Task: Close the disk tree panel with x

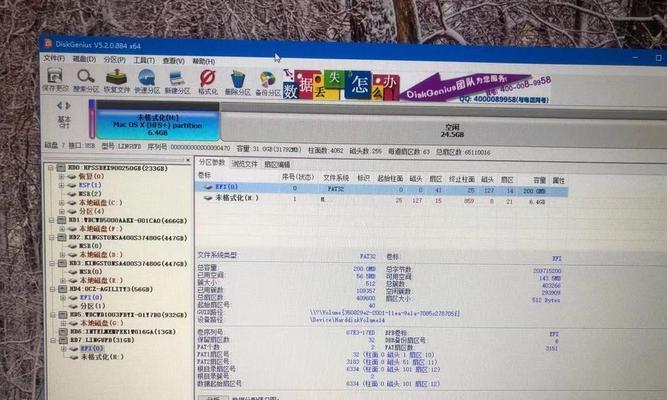Action: tap(188, 160)
